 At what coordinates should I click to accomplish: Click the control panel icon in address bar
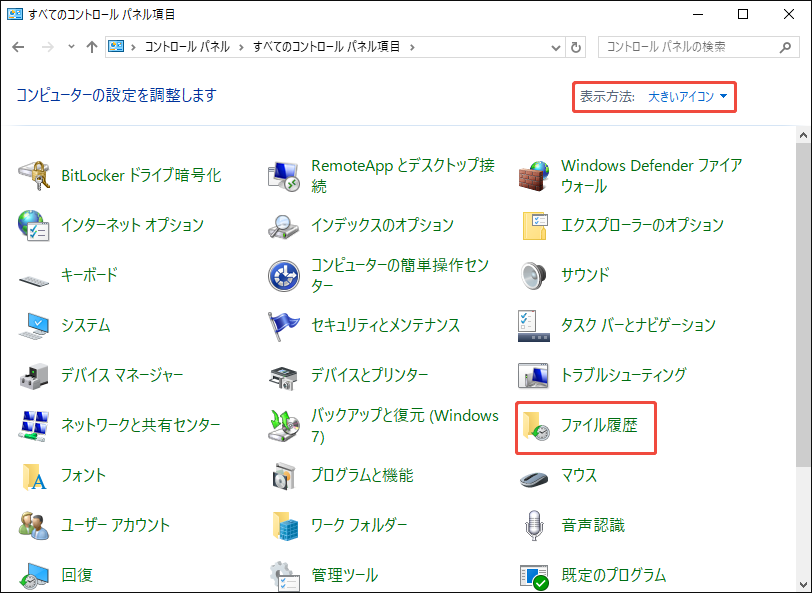click(116, 47)
